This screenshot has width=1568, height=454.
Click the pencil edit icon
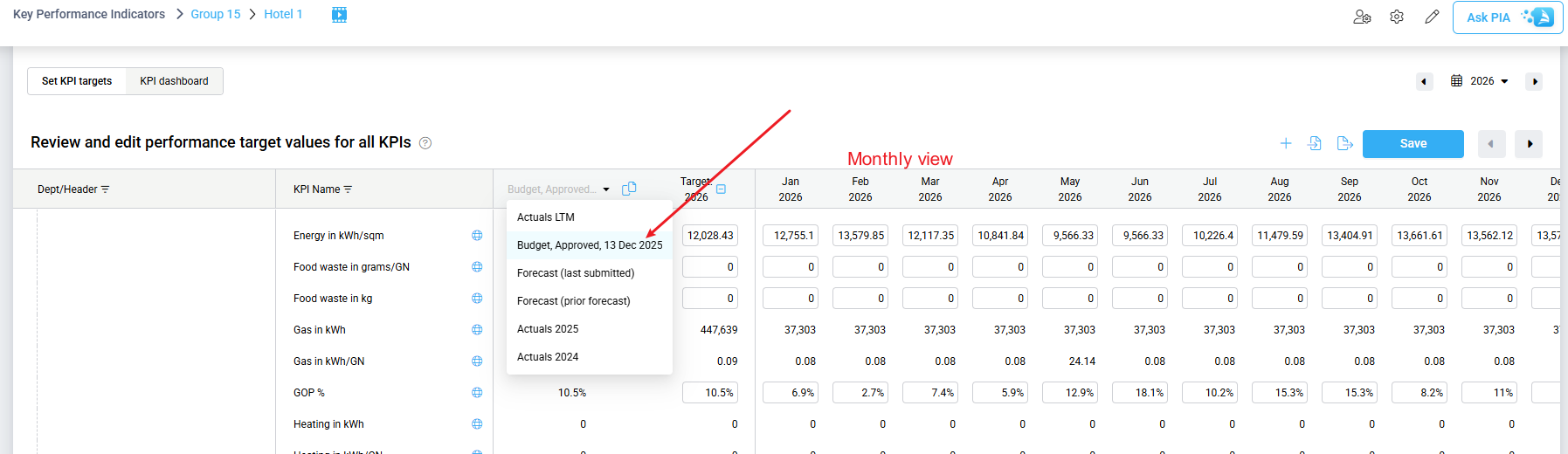[1432, 17]
